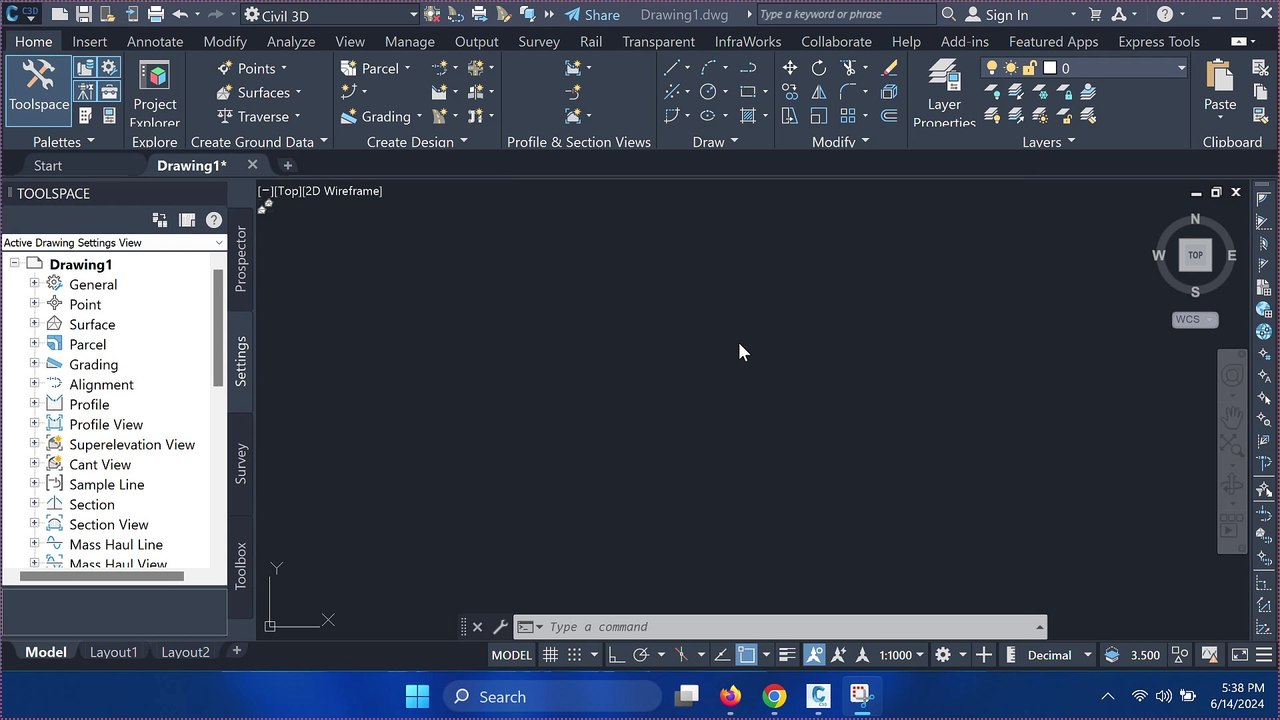This screenshot has height=720, width=1280.
Task: Expand the Alignment settings node
Action: point(34,383)
